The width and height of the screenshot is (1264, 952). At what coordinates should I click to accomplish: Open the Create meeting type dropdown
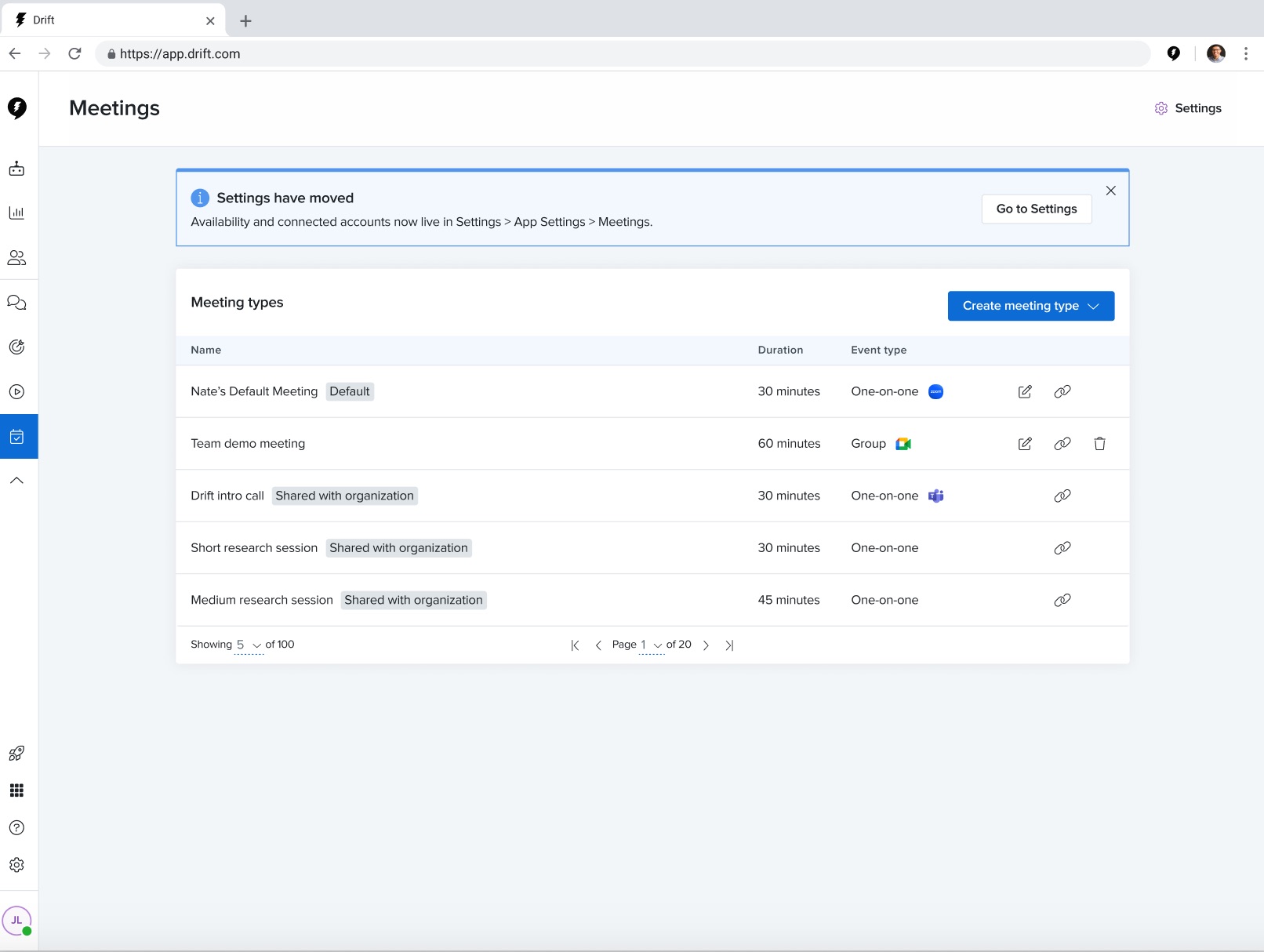pos(1031,306)
